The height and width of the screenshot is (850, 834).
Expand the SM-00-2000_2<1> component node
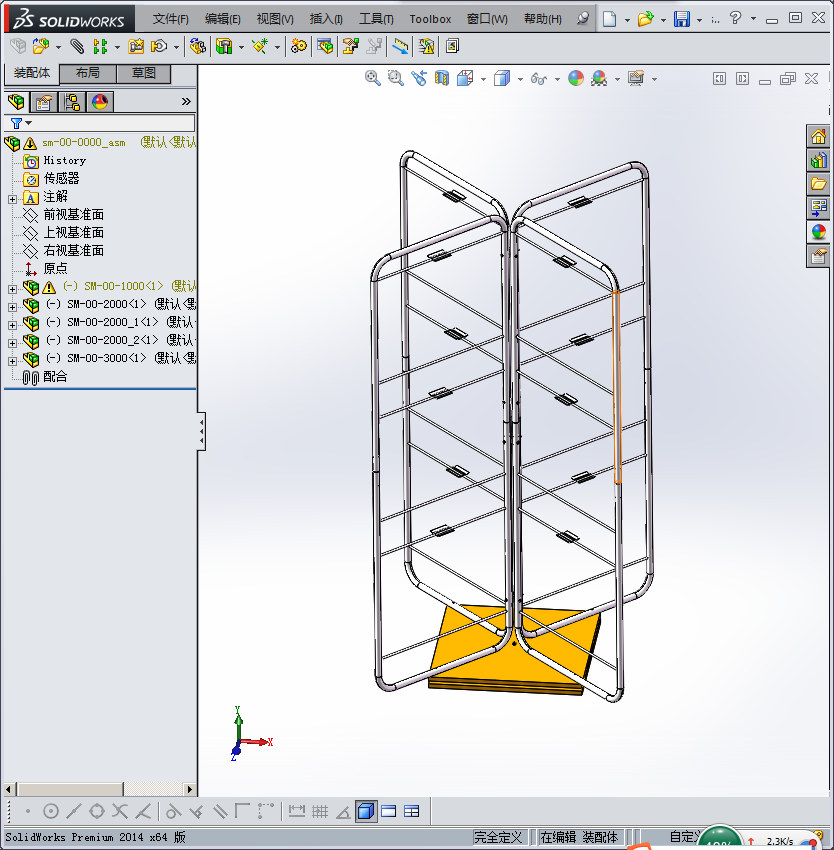[12, 343]
